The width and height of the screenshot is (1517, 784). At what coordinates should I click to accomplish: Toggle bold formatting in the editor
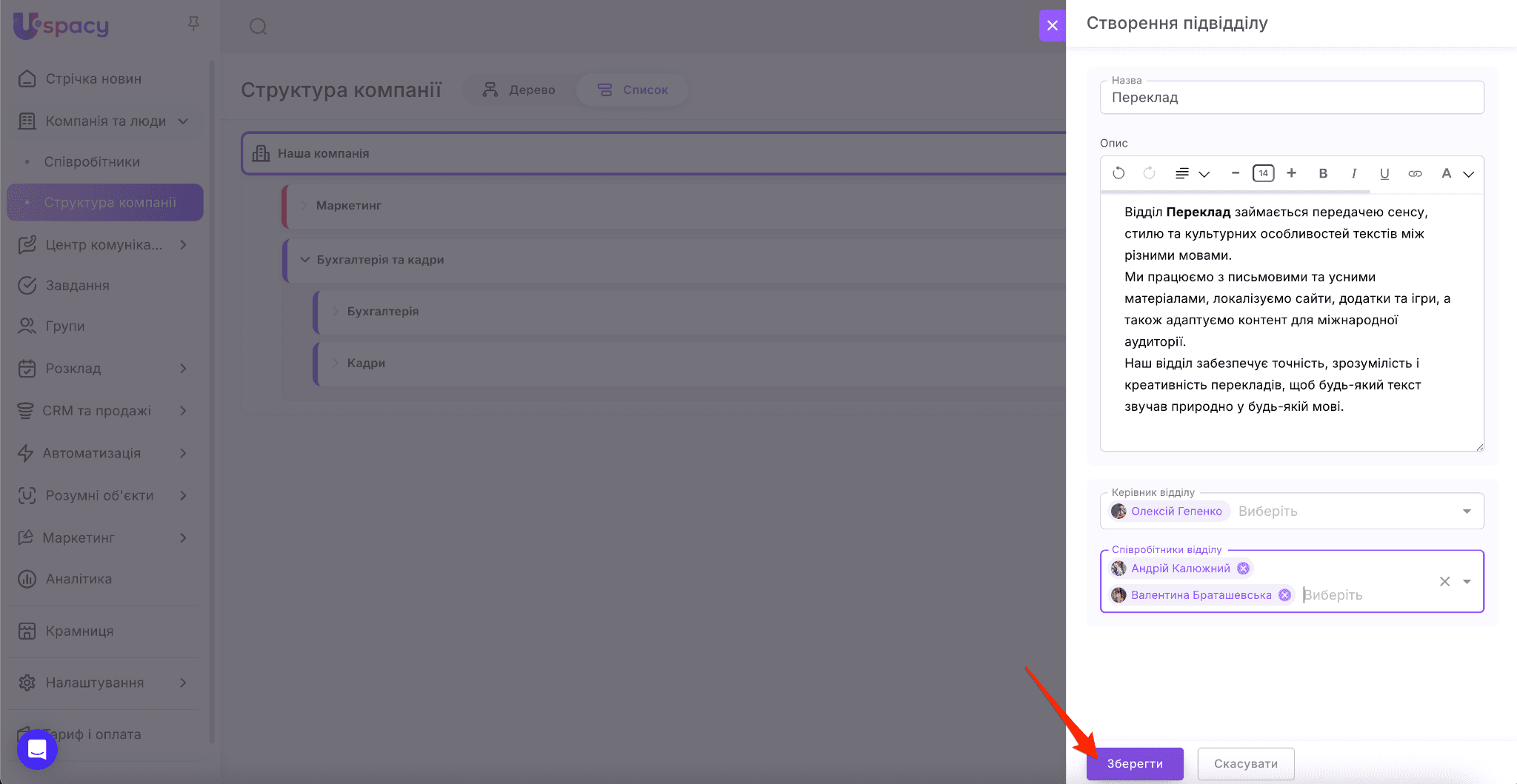click(x=1323, y=173)
